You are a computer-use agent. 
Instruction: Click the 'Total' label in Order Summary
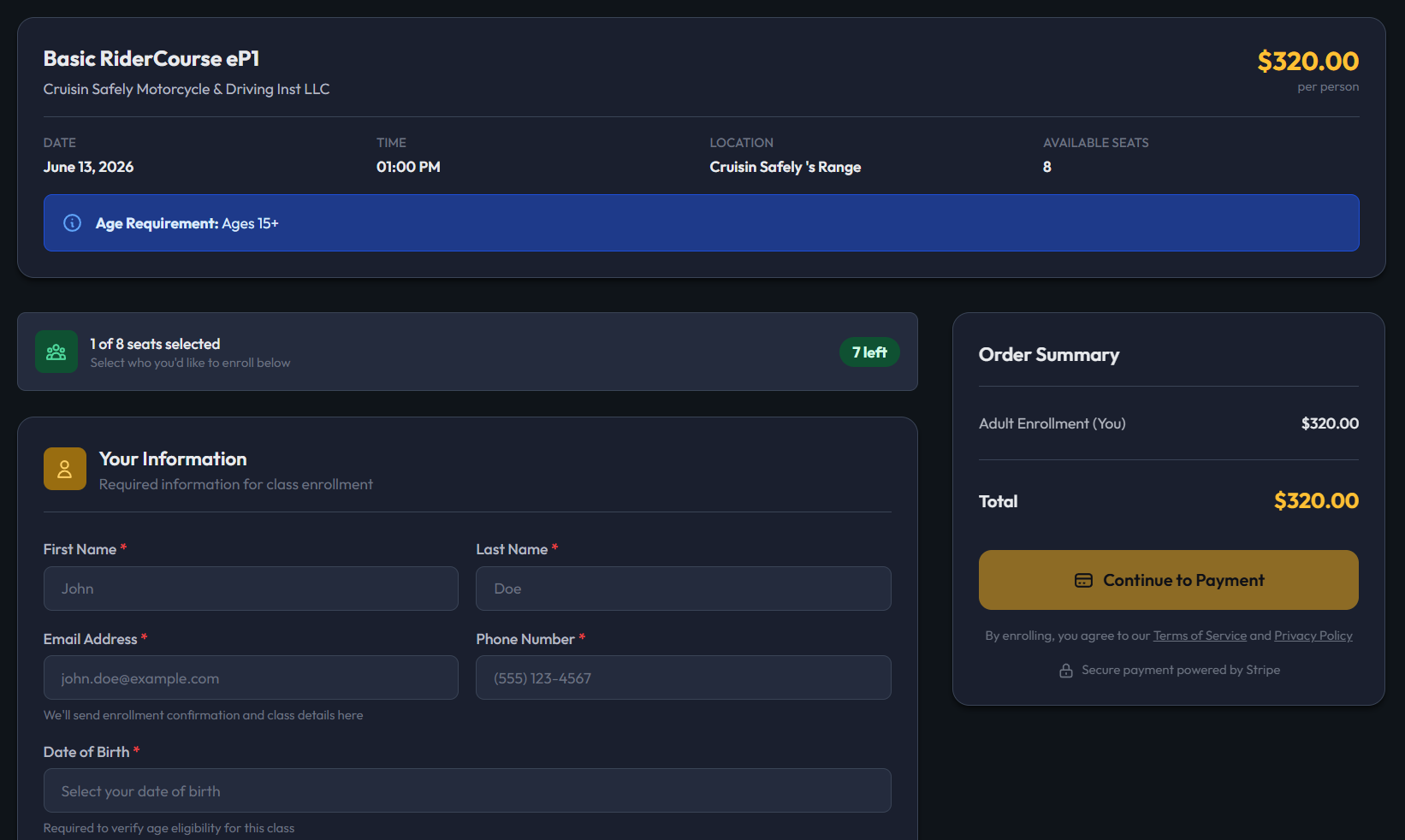tap(999, 501)
